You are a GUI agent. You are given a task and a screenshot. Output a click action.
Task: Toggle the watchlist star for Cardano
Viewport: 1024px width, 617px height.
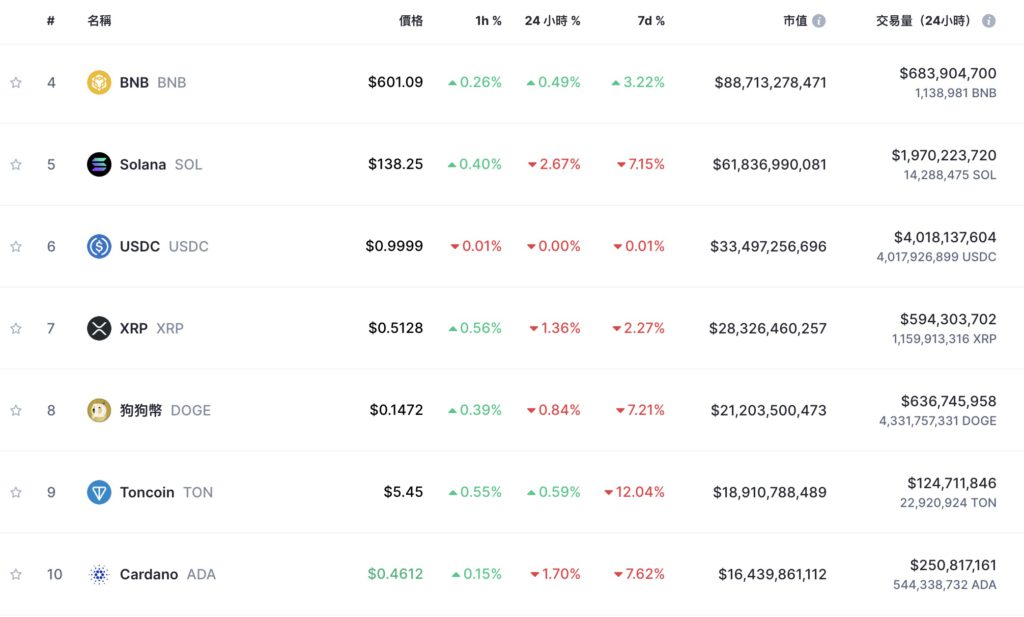click(x=16, y=574)
